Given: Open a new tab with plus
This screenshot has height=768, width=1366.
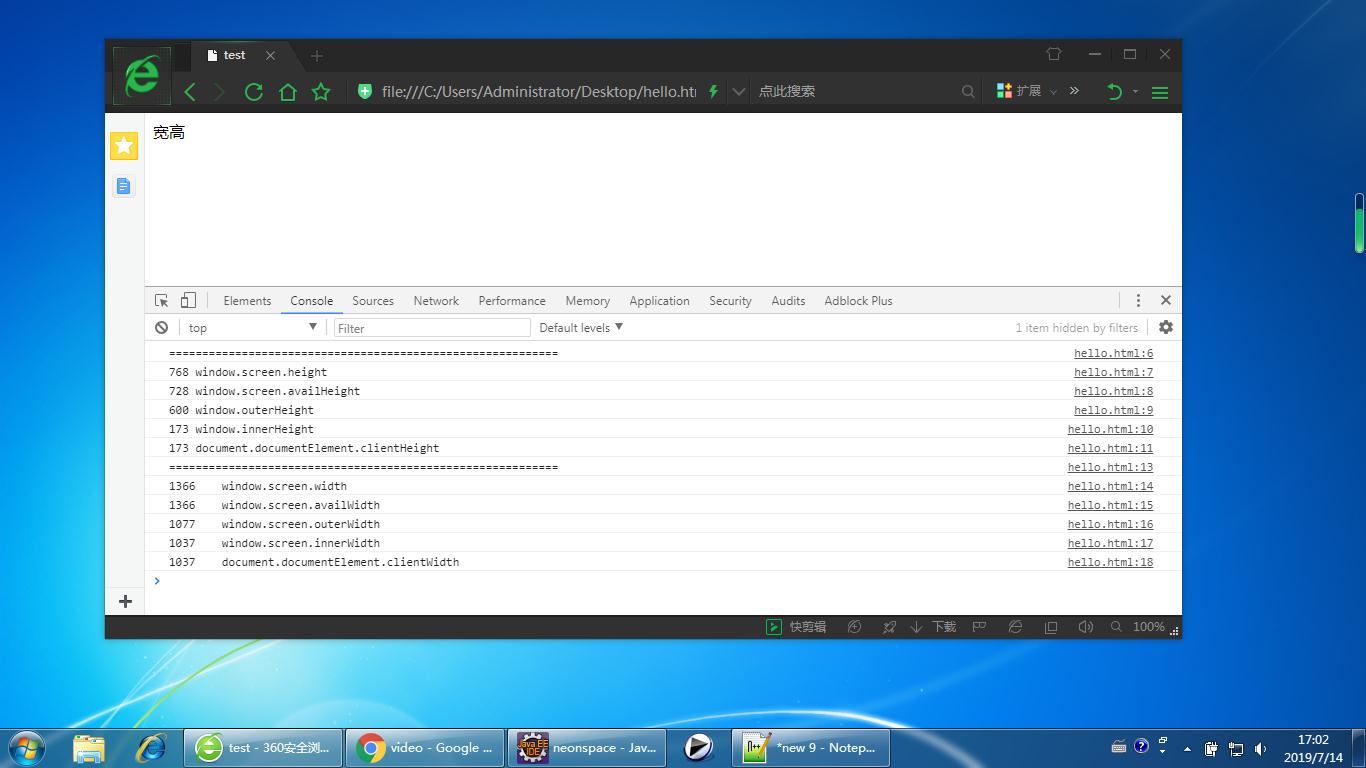Looking at the screenshot, I should tap(316, 56).
